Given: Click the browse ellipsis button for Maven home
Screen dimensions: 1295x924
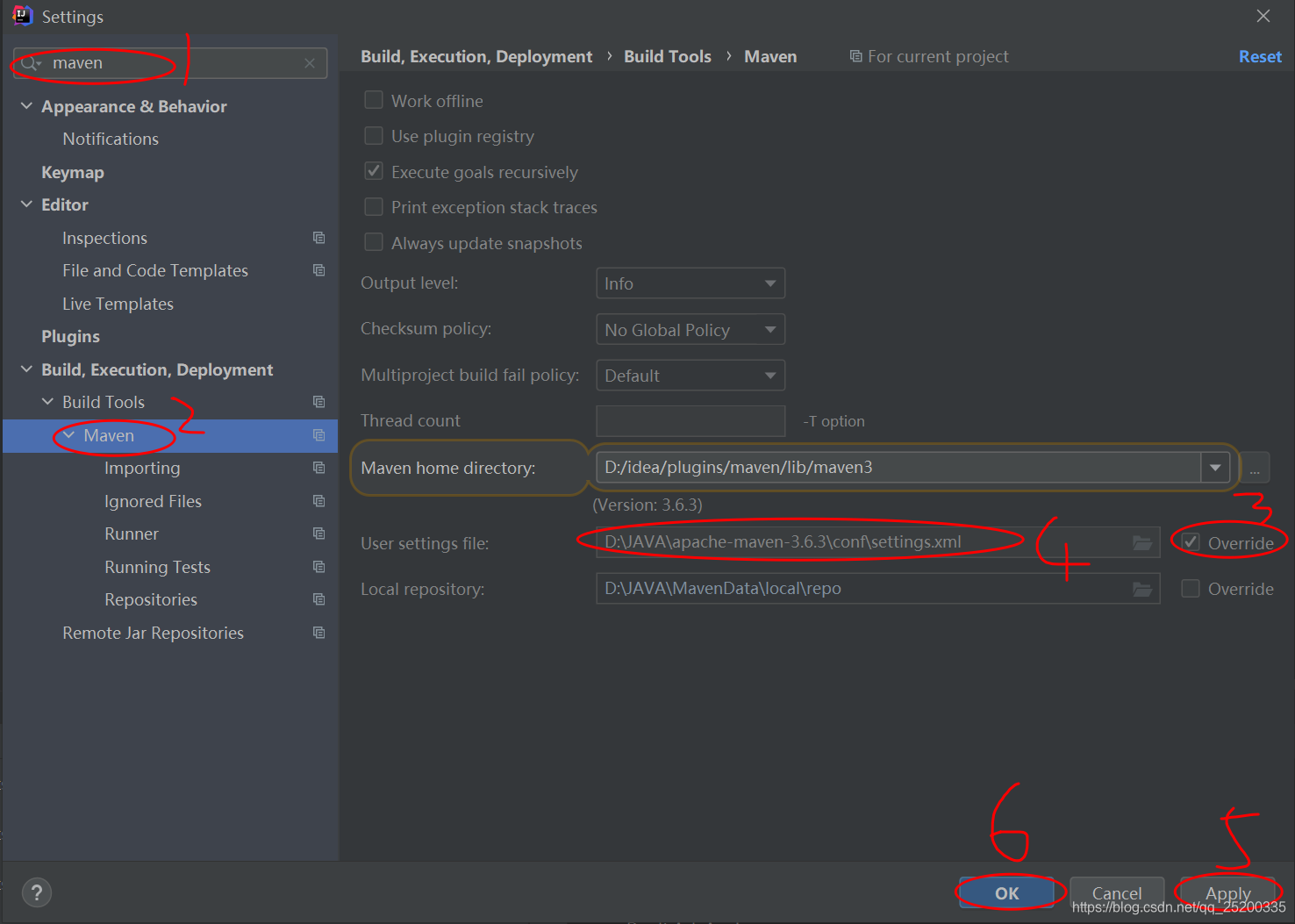Looking at the screenshot, I should tap(1255, 468).
